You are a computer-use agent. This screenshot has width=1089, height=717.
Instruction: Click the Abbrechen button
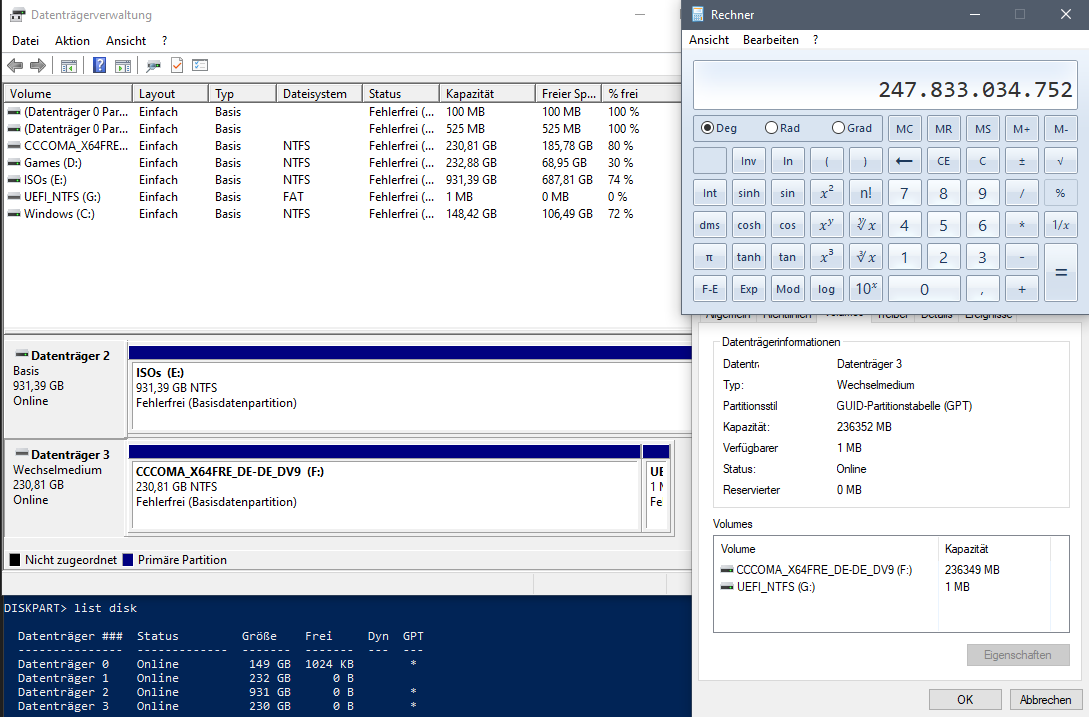click(1045, 700)
